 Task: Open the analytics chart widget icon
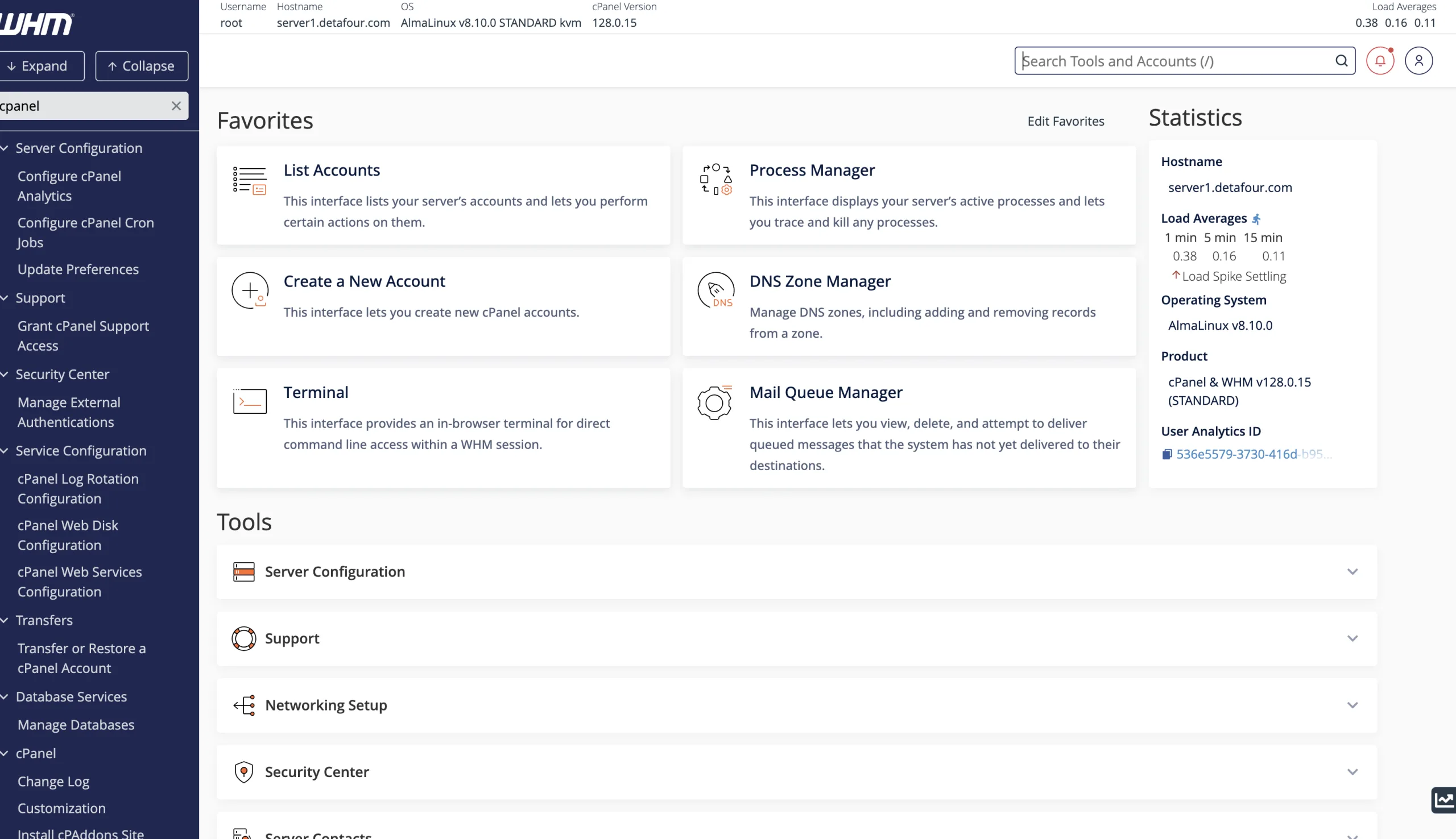[x=1443, y=800]
